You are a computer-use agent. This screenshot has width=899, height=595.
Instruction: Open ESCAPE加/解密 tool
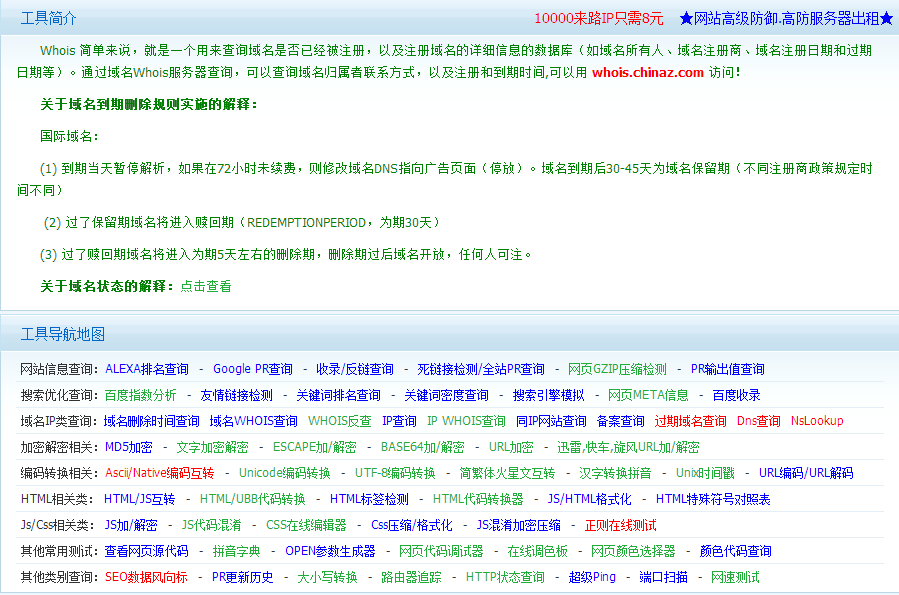tap(314, 447)
